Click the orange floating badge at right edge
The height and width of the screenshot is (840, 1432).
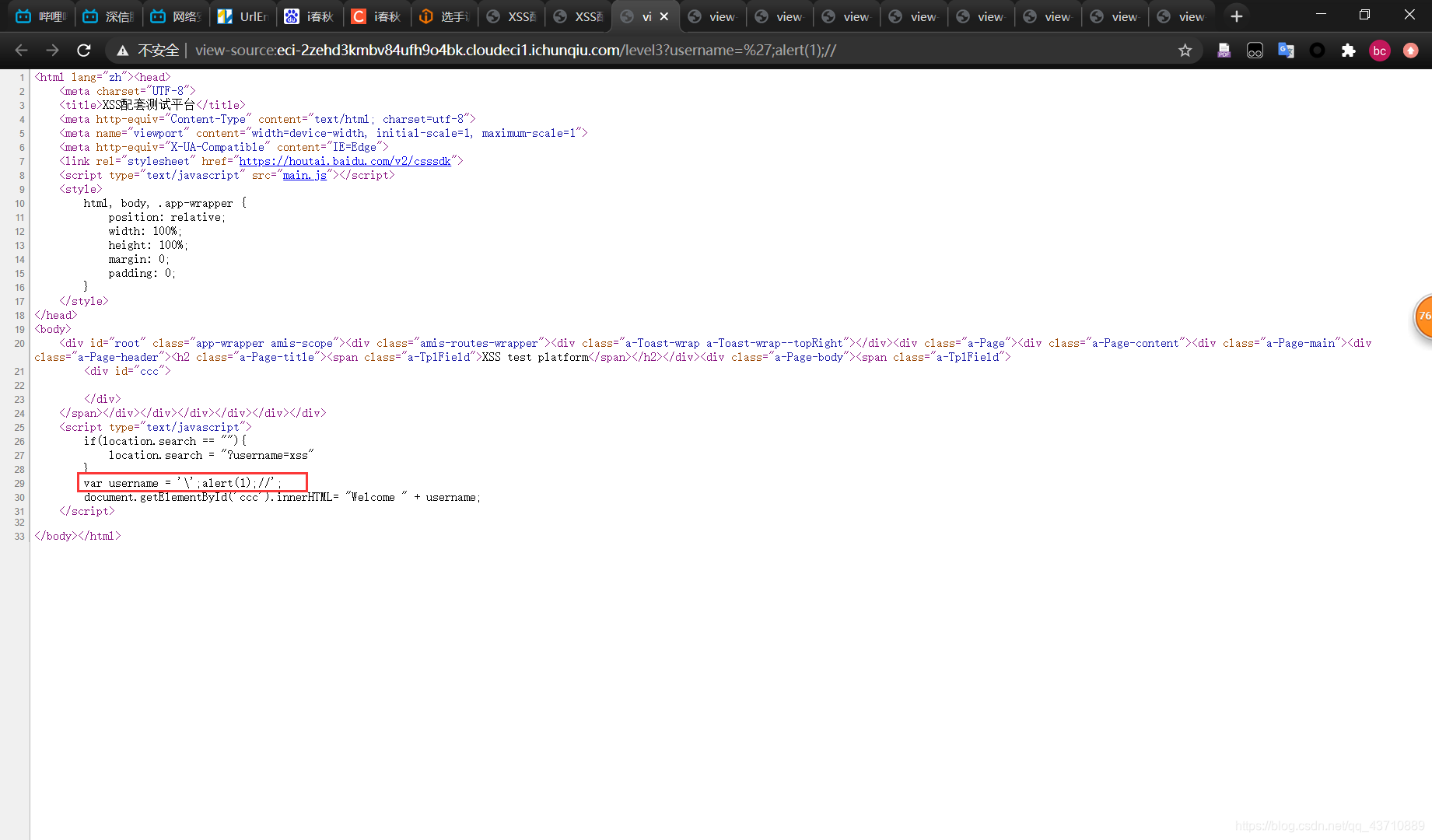1423,317
